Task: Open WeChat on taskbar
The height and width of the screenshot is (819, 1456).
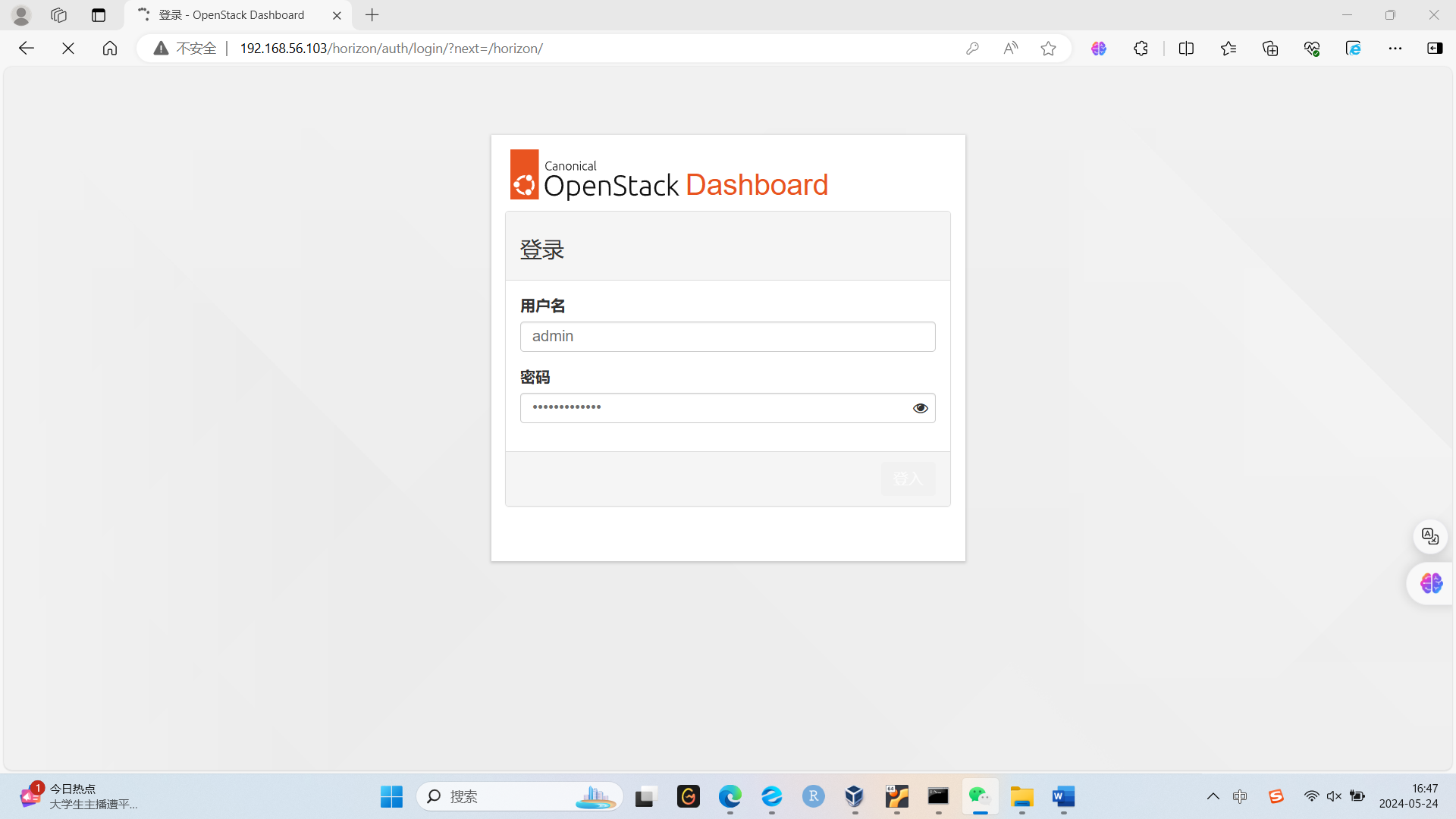Action: [980, 796]
